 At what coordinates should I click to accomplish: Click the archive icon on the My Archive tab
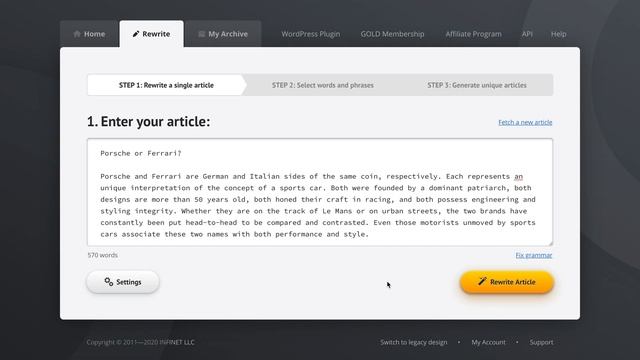click(201, 34)
